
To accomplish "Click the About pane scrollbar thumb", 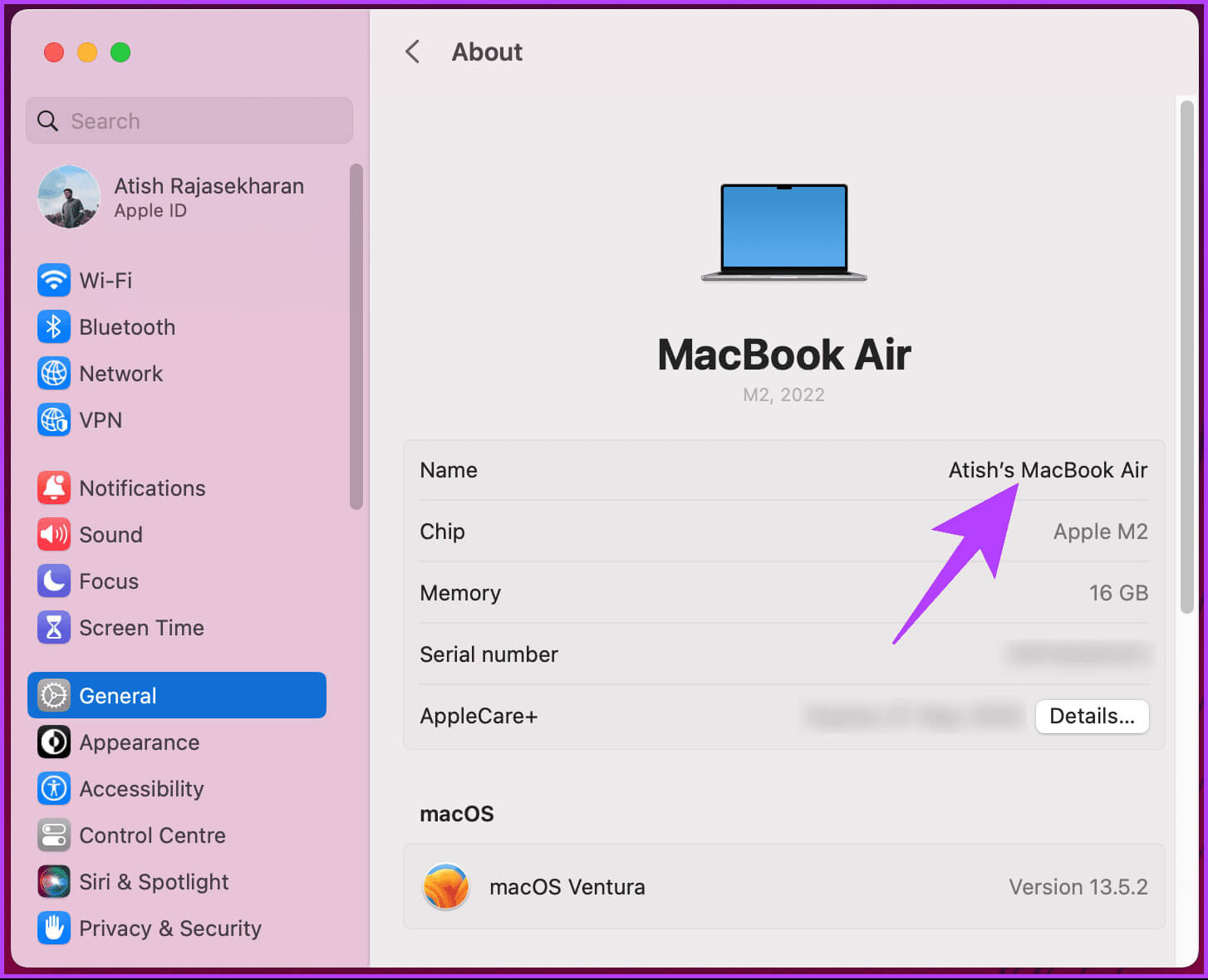I will pos(1187,357).
